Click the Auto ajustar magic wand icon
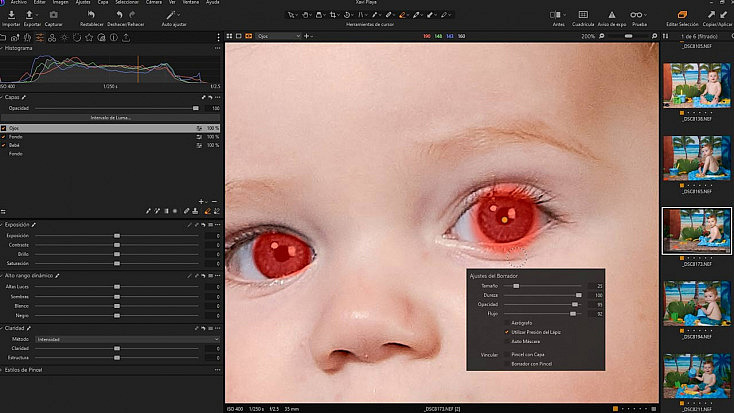This screenshot has height=413, width=734. [171, 15]
